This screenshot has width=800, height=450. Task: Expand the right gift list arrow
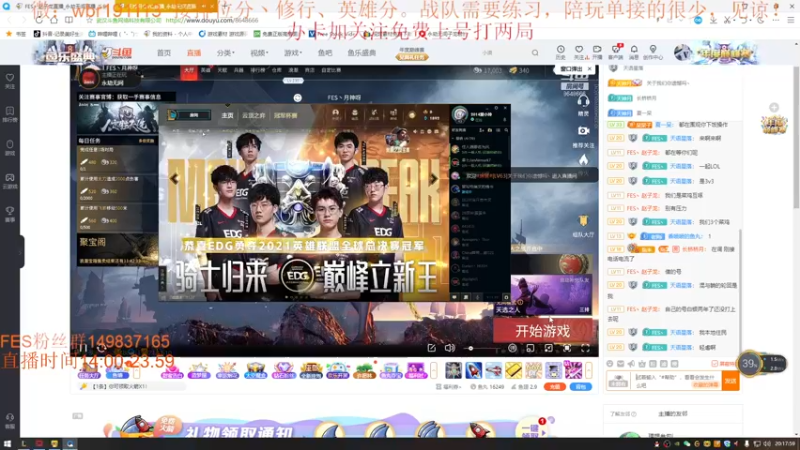(x=589, y=370)
